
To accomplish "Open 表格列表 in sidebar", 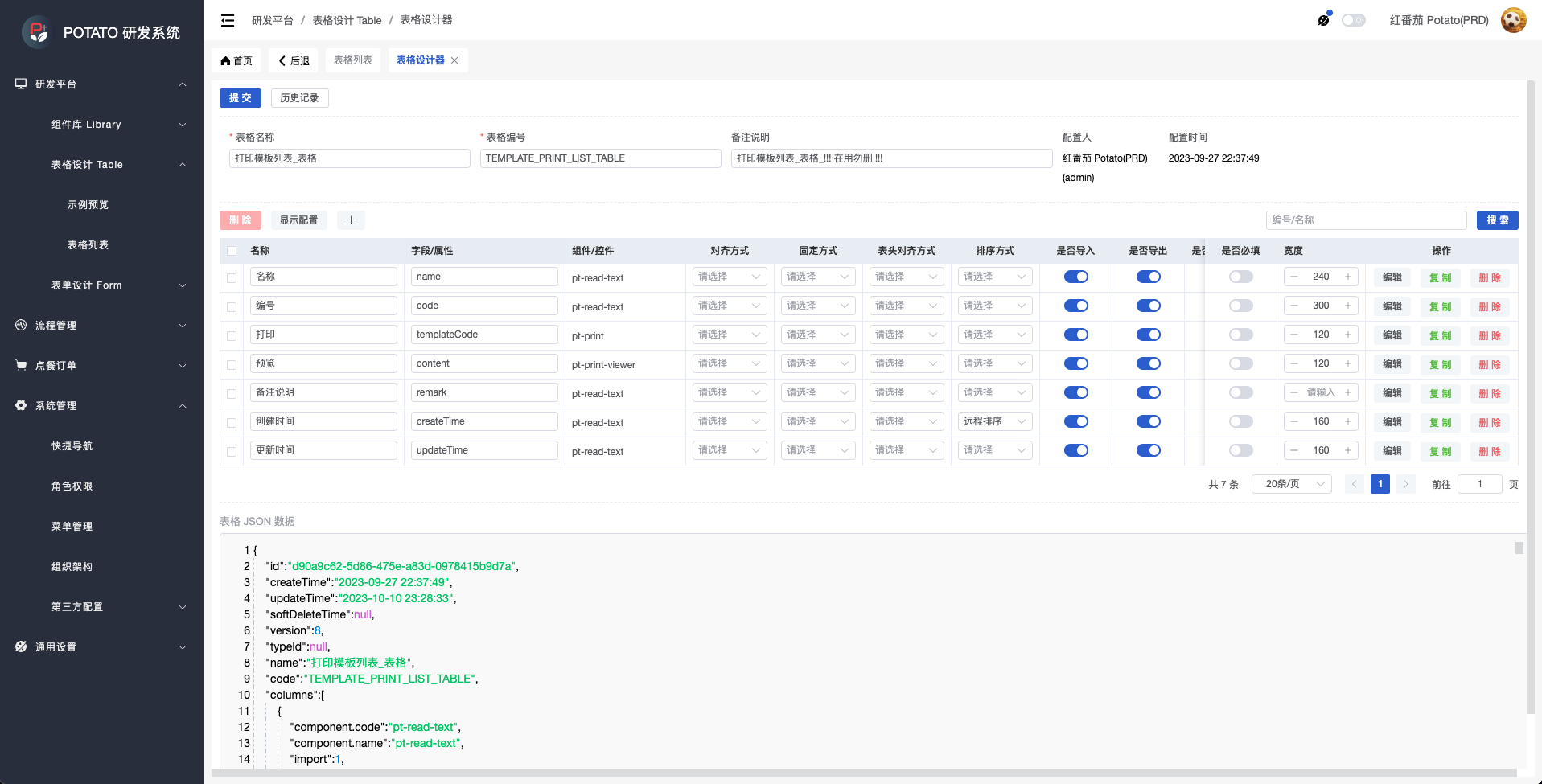I will point(101,245).
